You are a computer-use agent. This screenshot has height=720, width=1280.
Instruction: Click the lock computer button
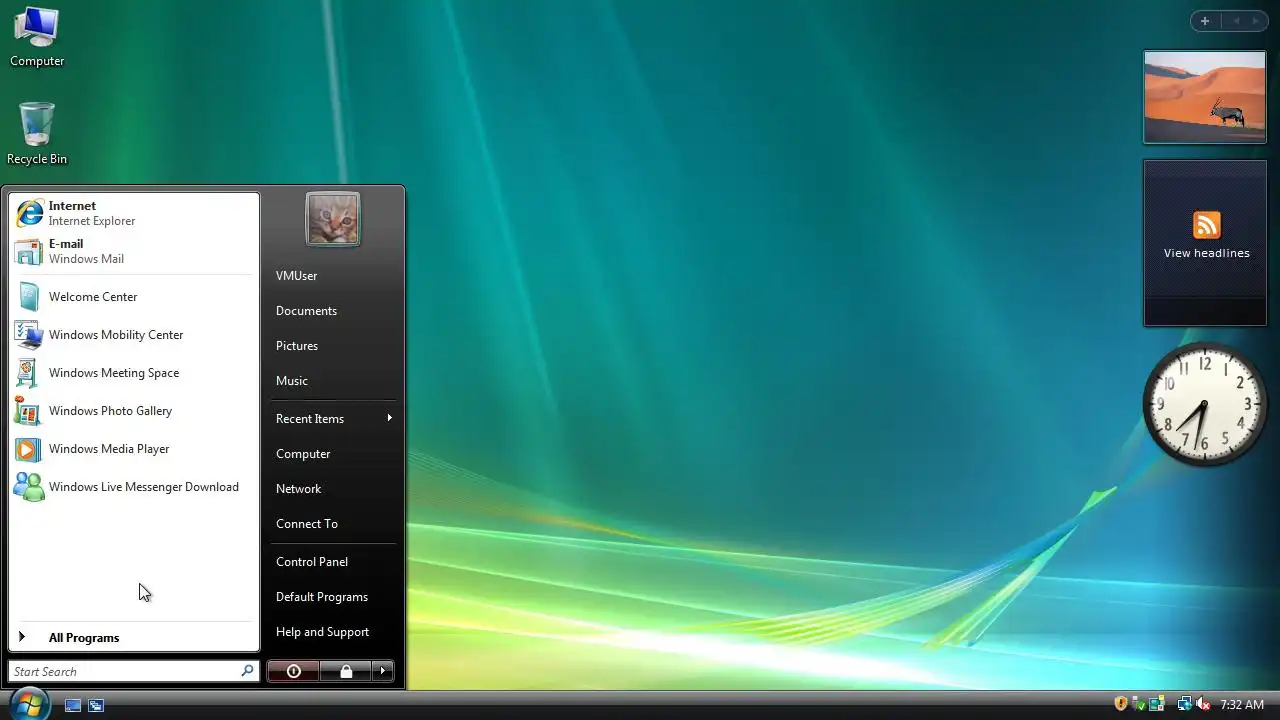pos(345,671)
